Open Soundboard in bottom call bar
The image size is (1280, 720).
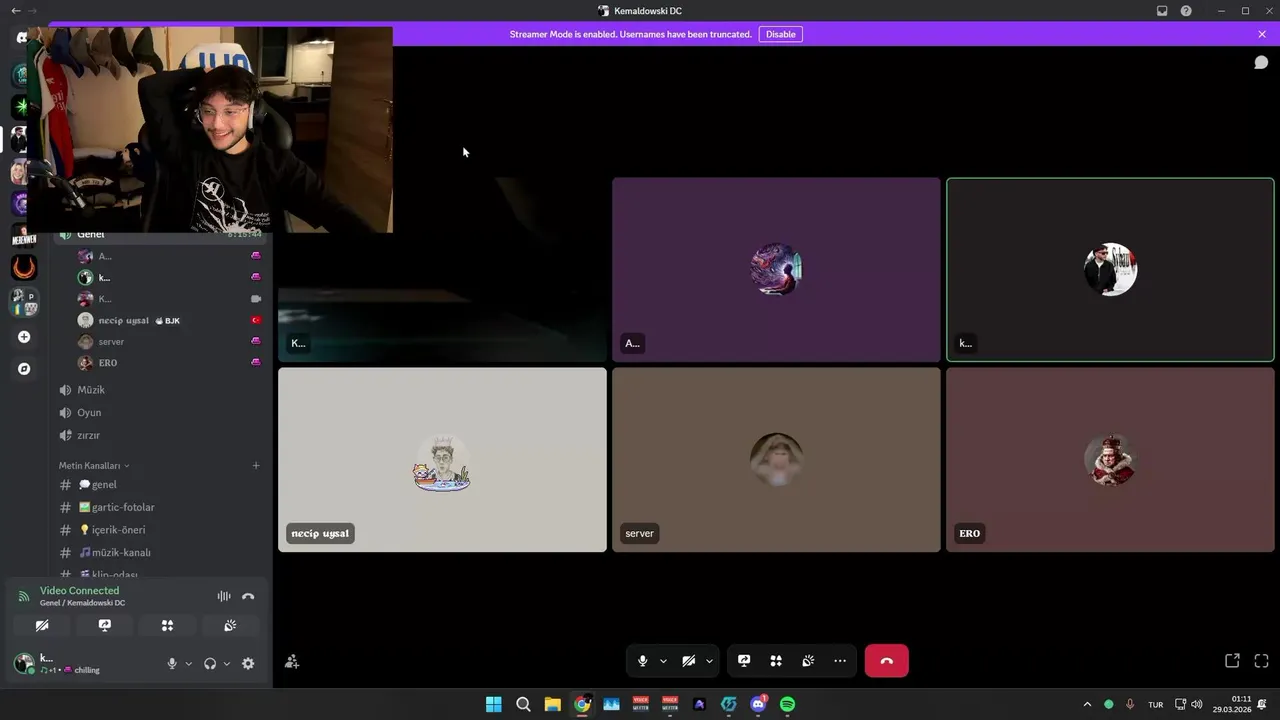click(x=808, y=661)
